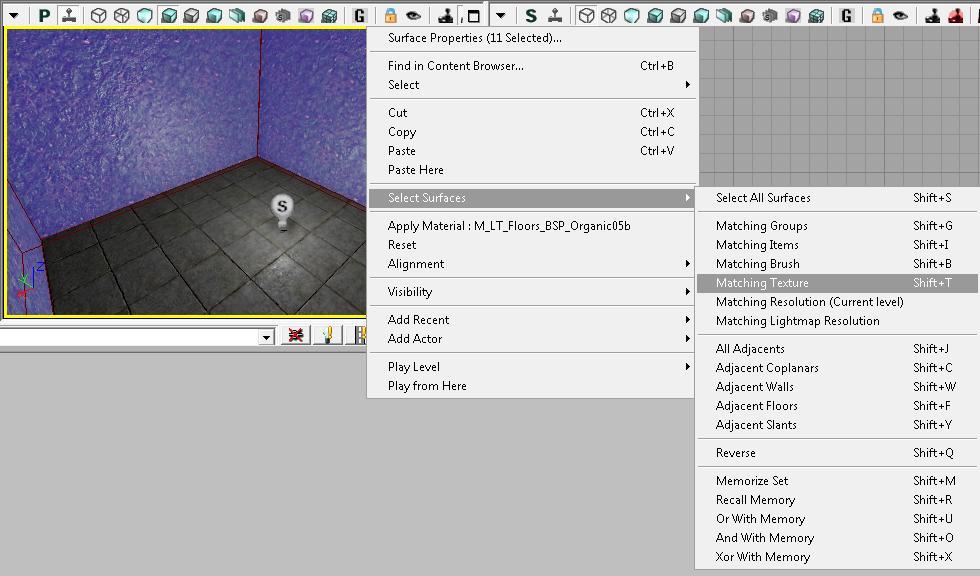This screenshot has width=980, height=576.
Task: Enable Lightmap Density view in perspective viewport
Action: pyautogui.click(x=306, y=16)
